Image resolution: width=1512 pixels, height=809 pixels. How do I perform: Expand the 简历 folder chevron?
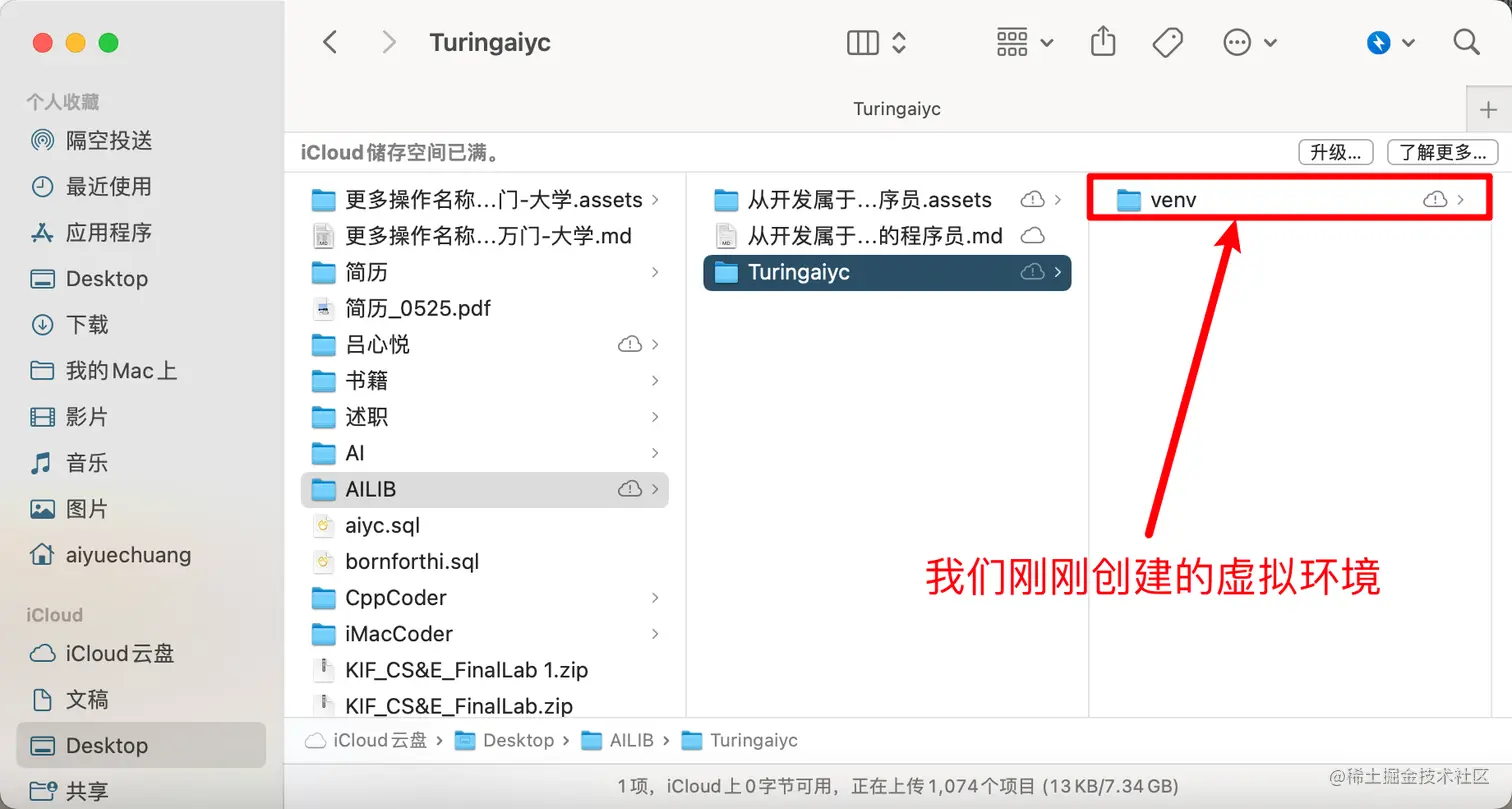[655, 272]
